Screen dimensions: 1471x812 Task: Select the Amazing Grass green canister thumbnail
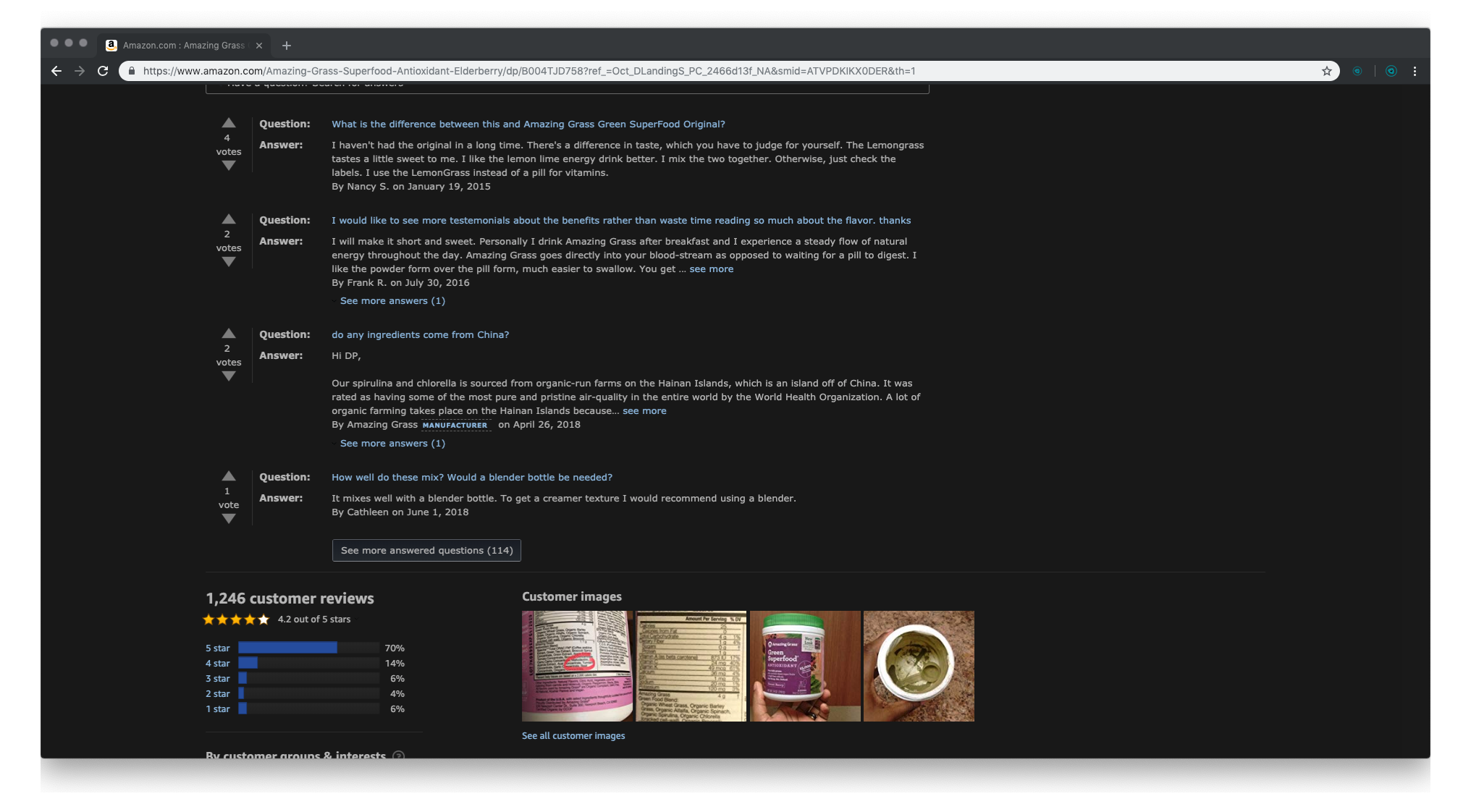click(x=805, y=666)
